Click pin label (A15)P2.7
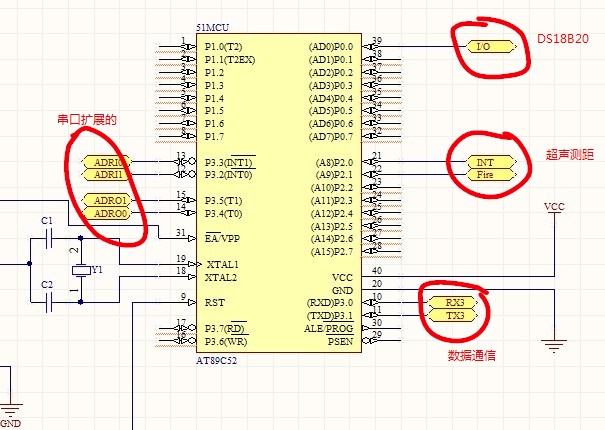 tap(332, 252)
